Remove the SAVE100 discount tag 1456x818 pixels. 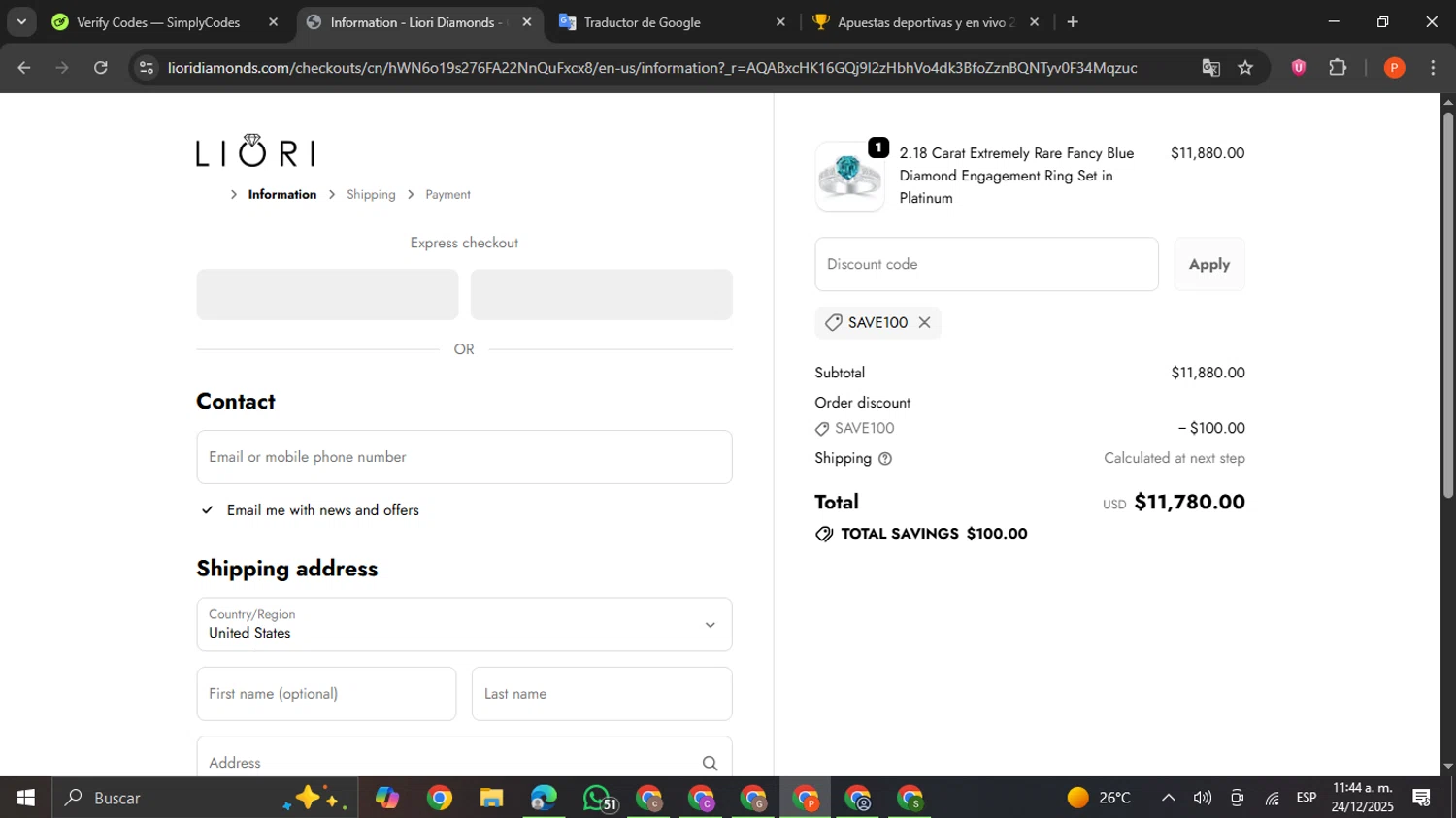[x=924, y=322]
